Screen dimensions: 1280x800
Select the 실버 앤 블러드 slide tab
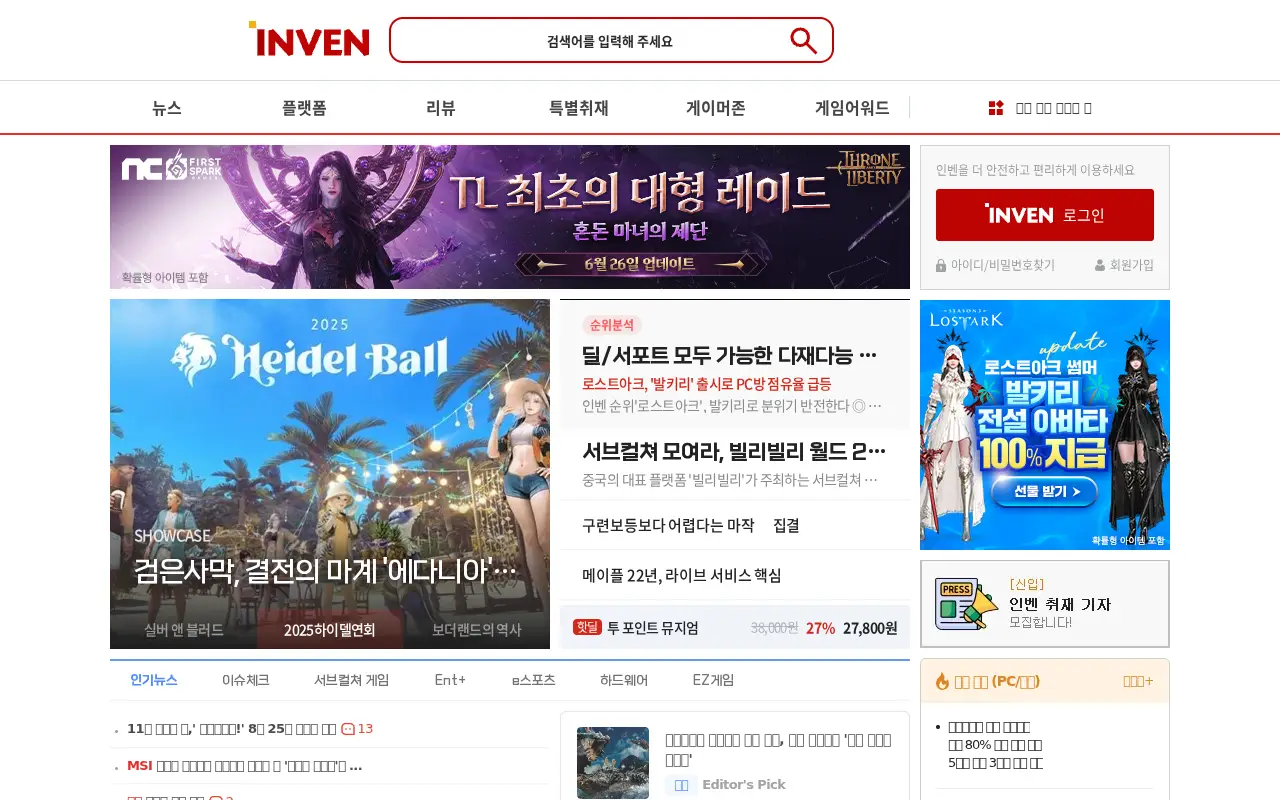(x=184, y=630)
